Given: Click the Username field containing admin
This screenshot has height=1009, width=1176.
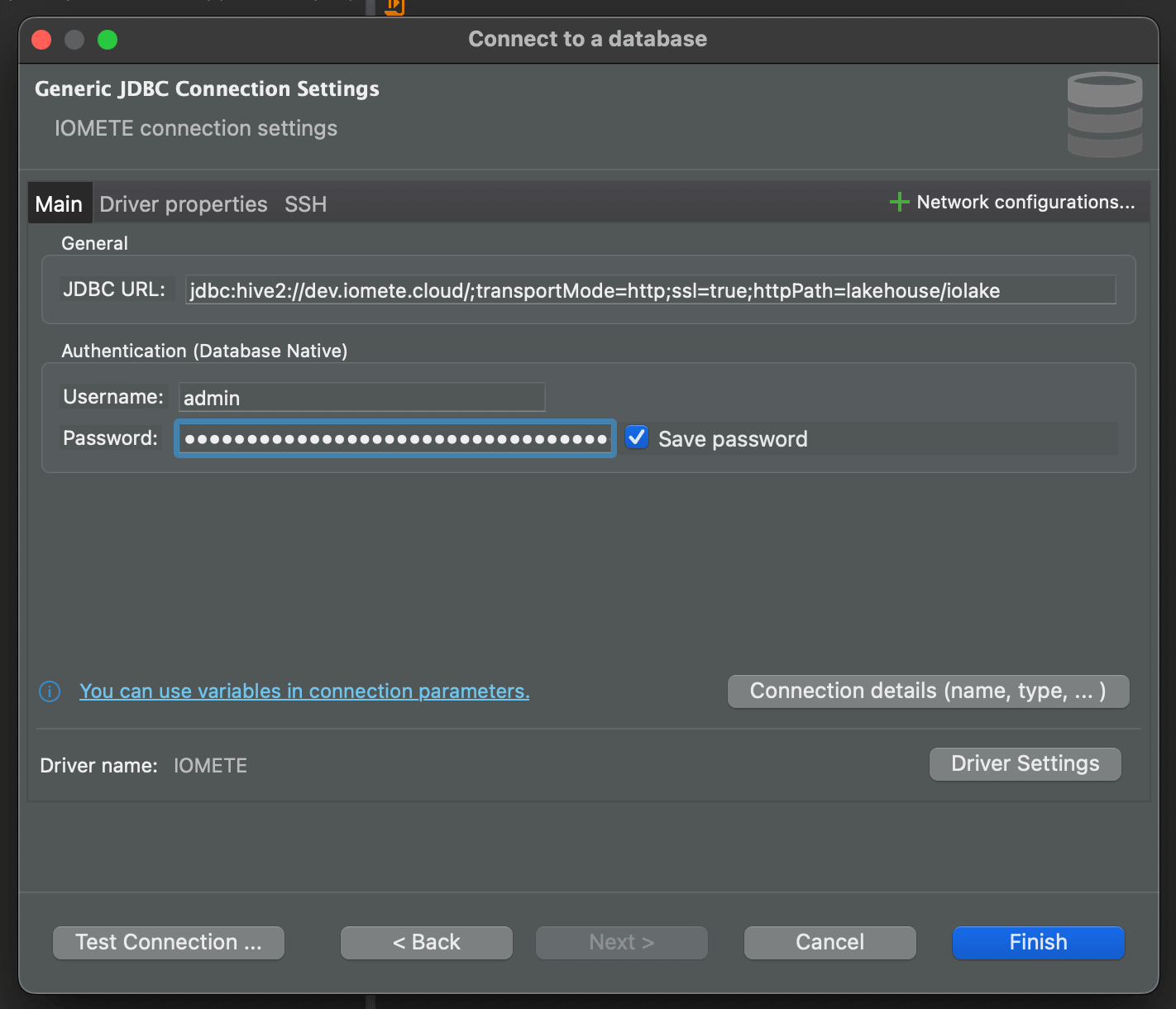Looking at the screenshot, I should pyautogui.click(x=362, y=398).
